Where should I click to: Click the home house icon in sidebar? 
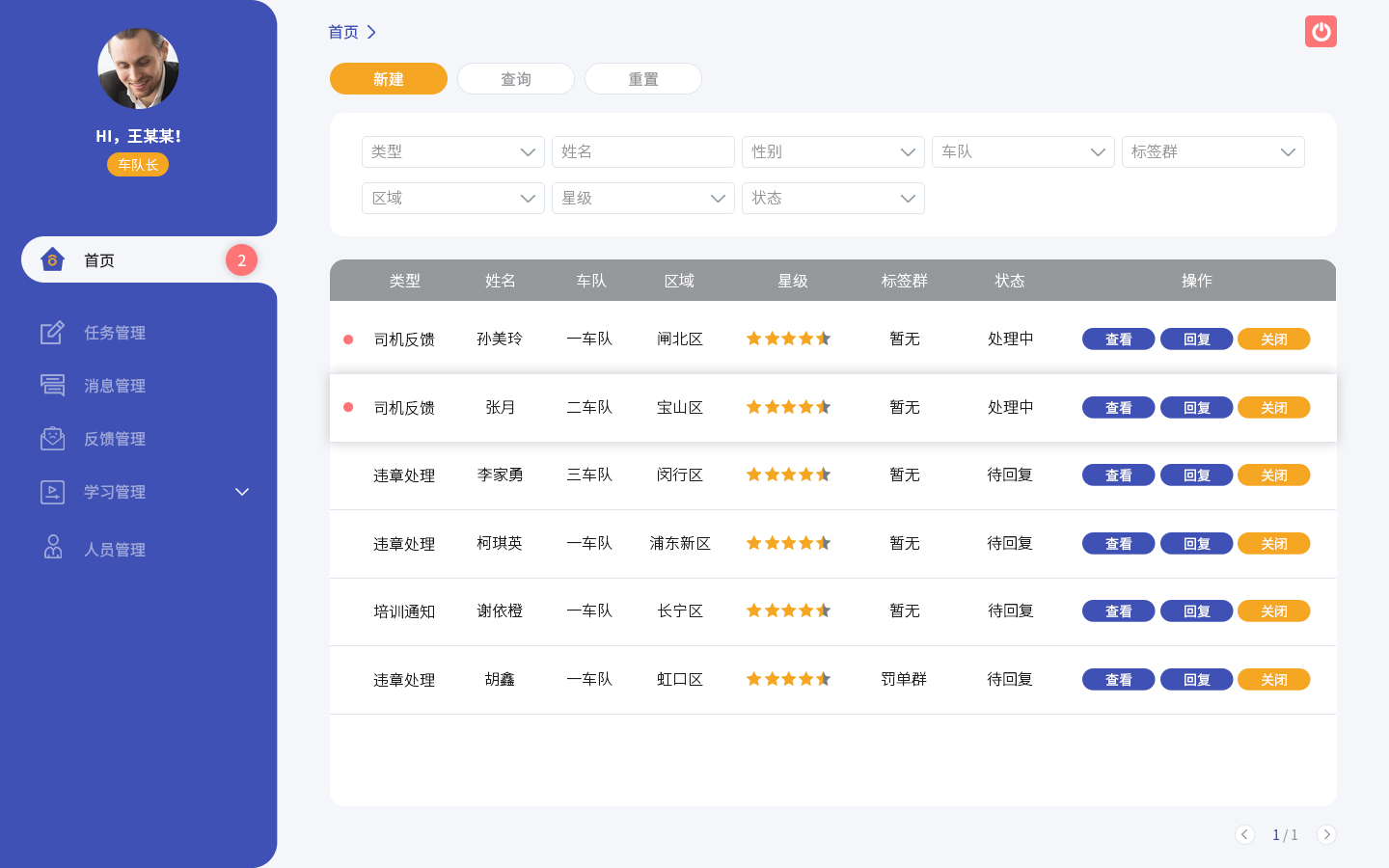pyautogui.click(x=52, y=259)
